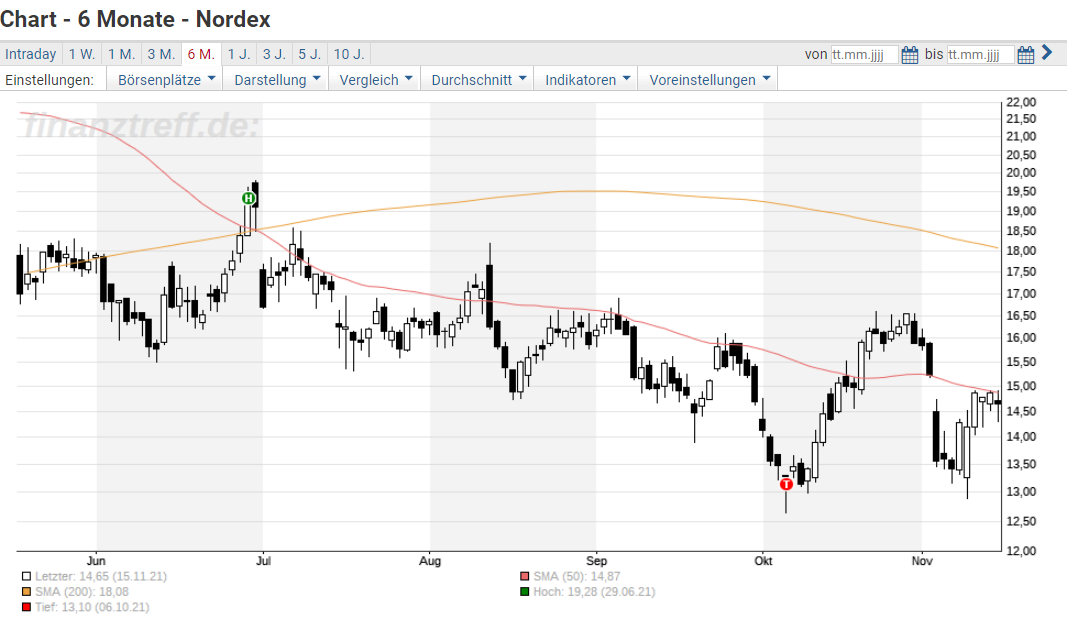
Task: Click the green H high marker
Action: [248, 199]
